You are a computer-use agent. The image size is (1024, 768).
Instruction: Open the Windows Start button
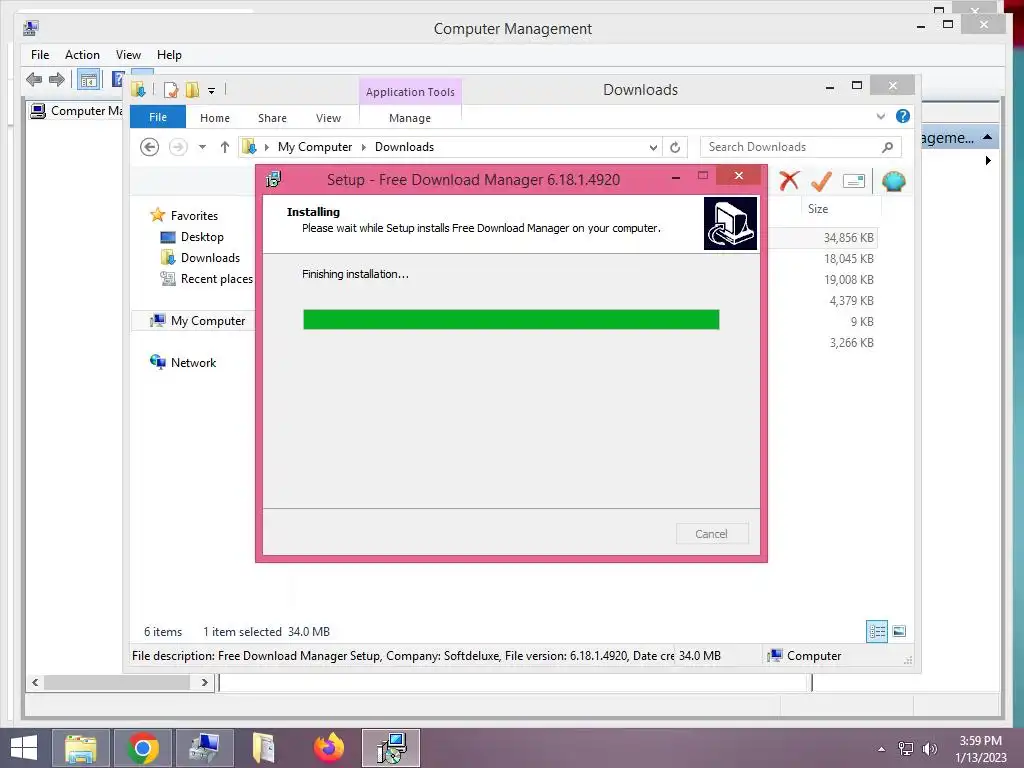24,748
